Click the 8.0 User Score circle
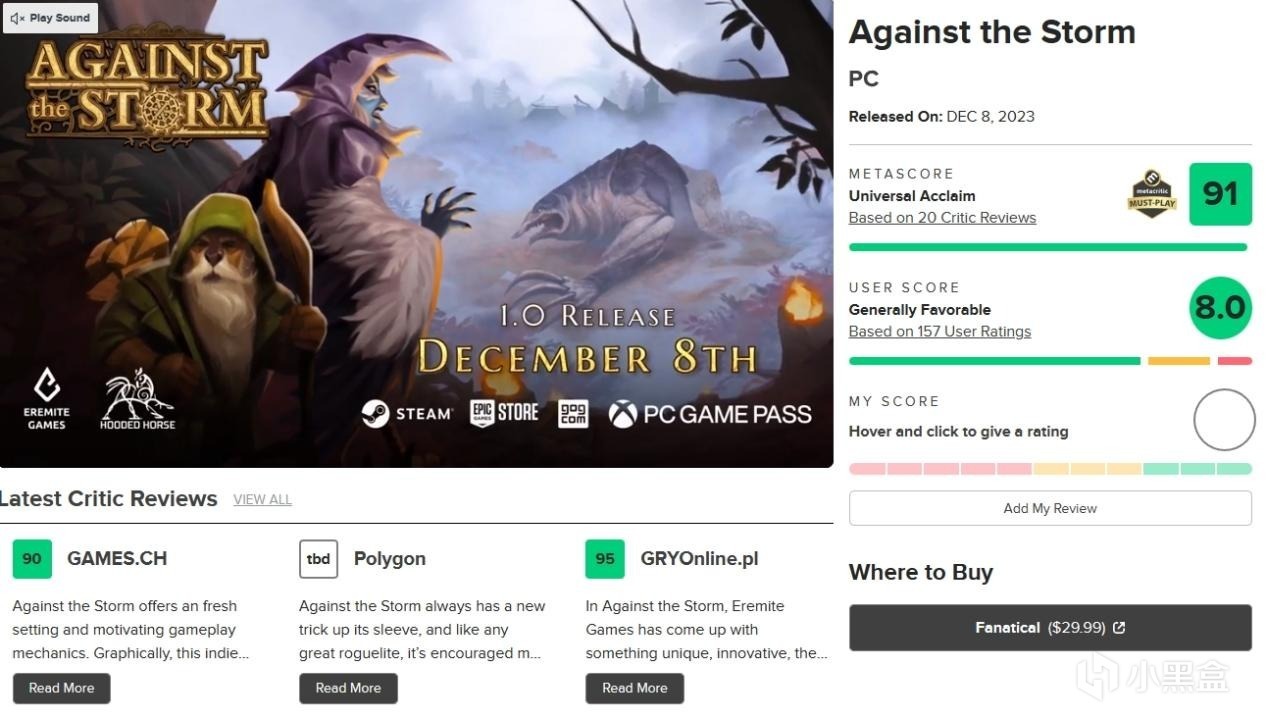Screen dimensions: 1266x719 (x=1220, y=308)
